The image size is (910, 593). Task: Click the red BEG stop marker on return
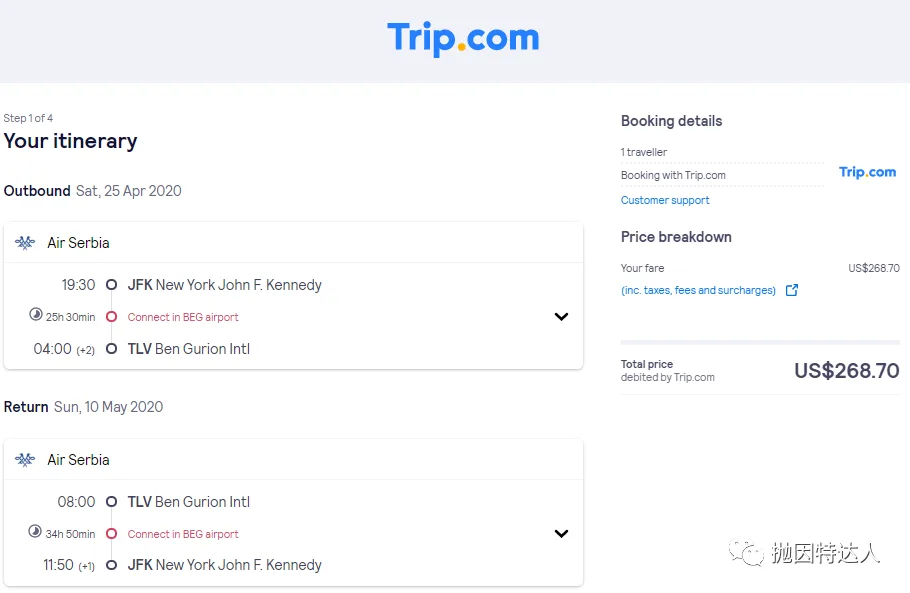111,534
